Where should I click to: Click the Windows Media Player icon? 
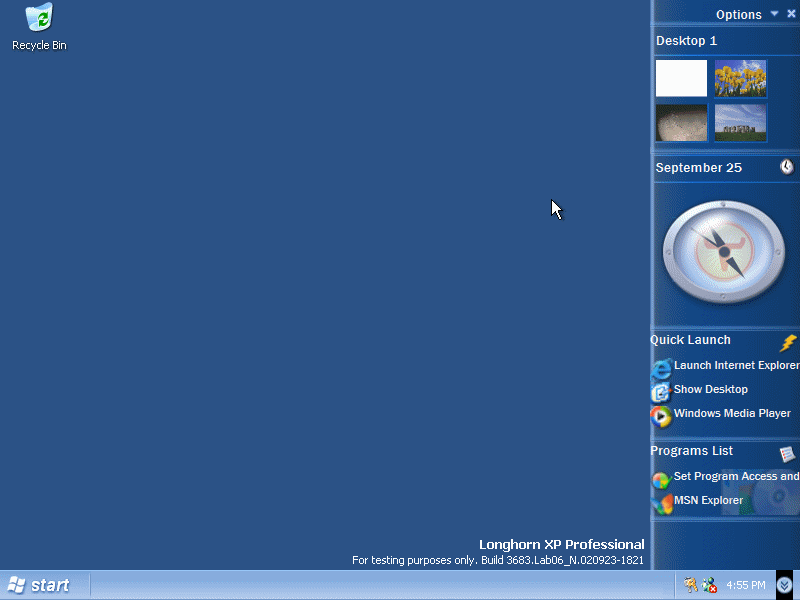pyautogui.click(x=661, y=416)
